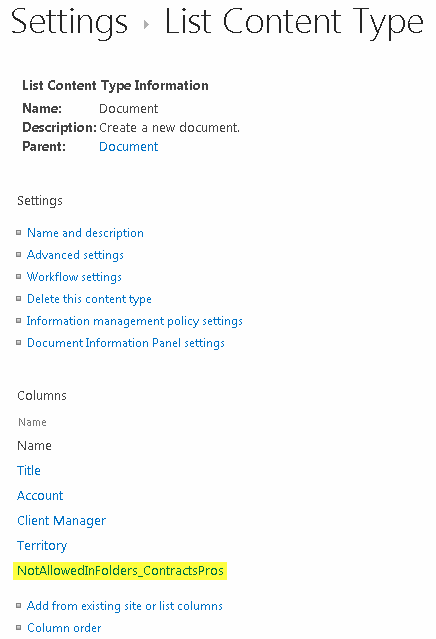Open the Title column
The height and width of the screenshot is (639, 436).
click(x=29, y=471)
